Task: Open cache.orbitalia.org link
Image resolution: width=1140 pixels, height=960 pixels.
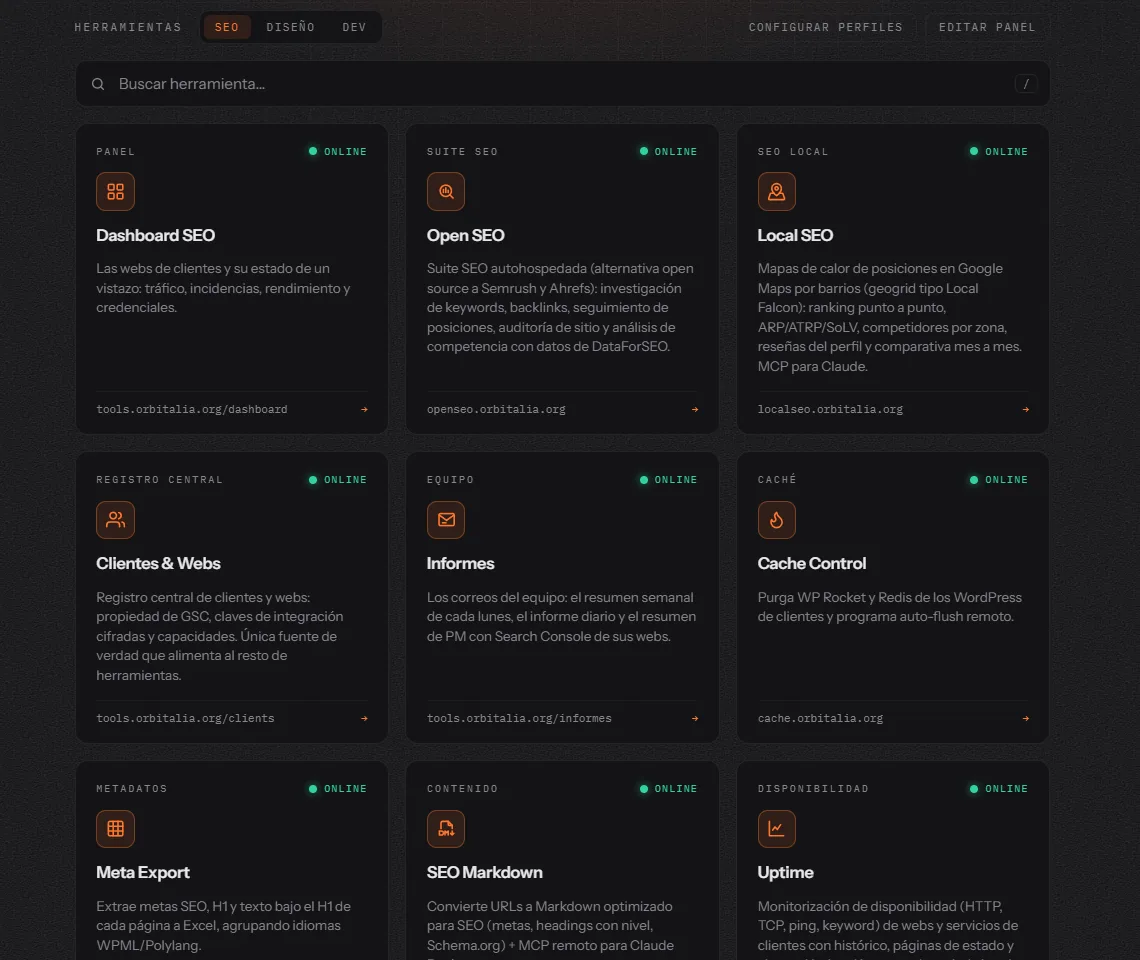Action: click(x=820, y=719)
